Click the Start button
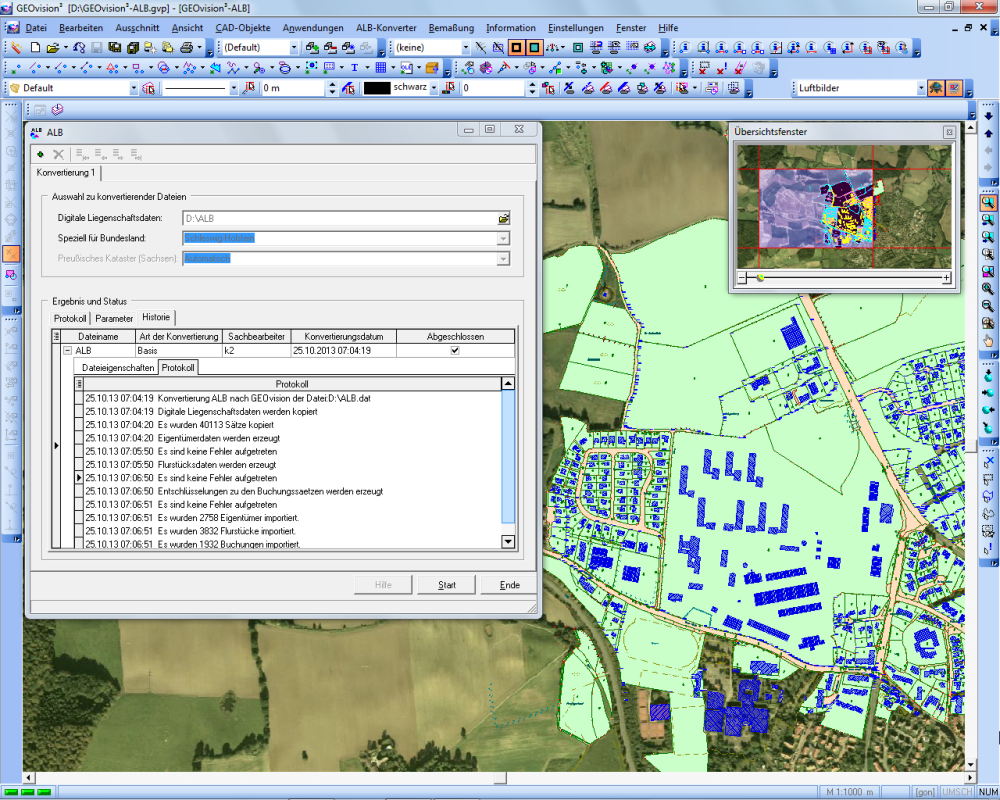The height and width of the screenshot is (800, 1000). point(446,585)
